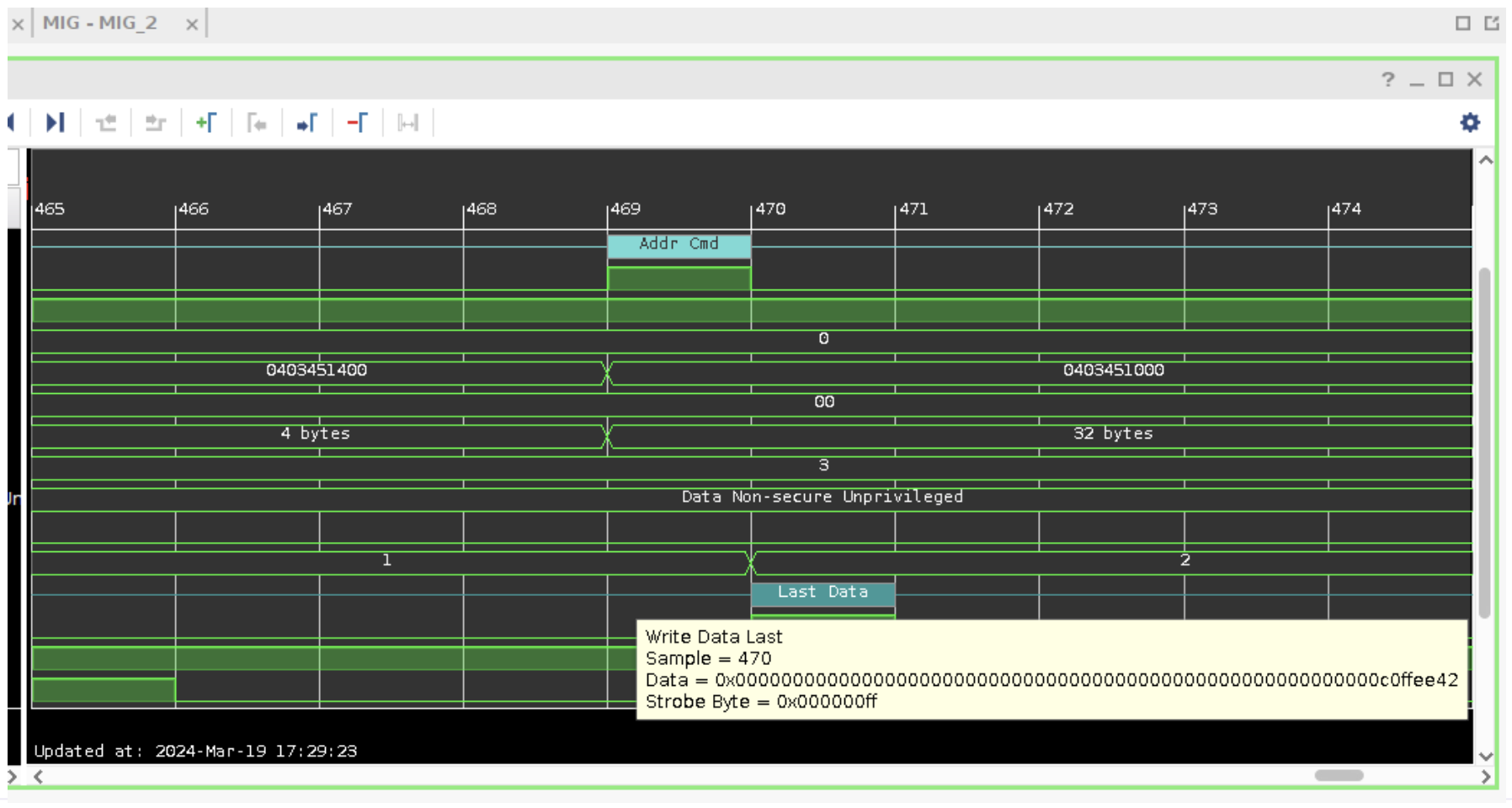Click the address value 0403451000
1512x808 pixels.
1113,370
